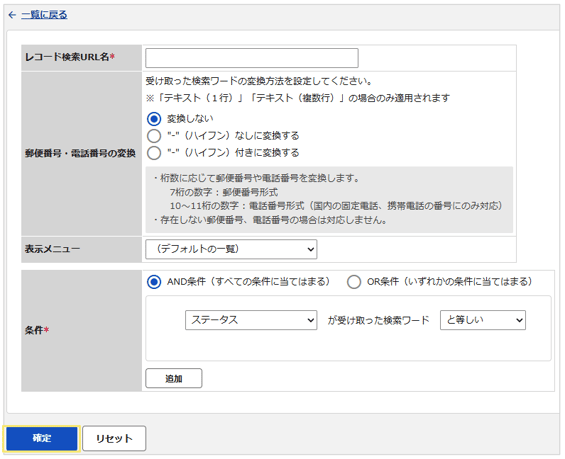Click the 受け取った検索ワードの変換方法 instruction text
The width and height of the screenshot is (565, 459).
click(x=259, y=81)
